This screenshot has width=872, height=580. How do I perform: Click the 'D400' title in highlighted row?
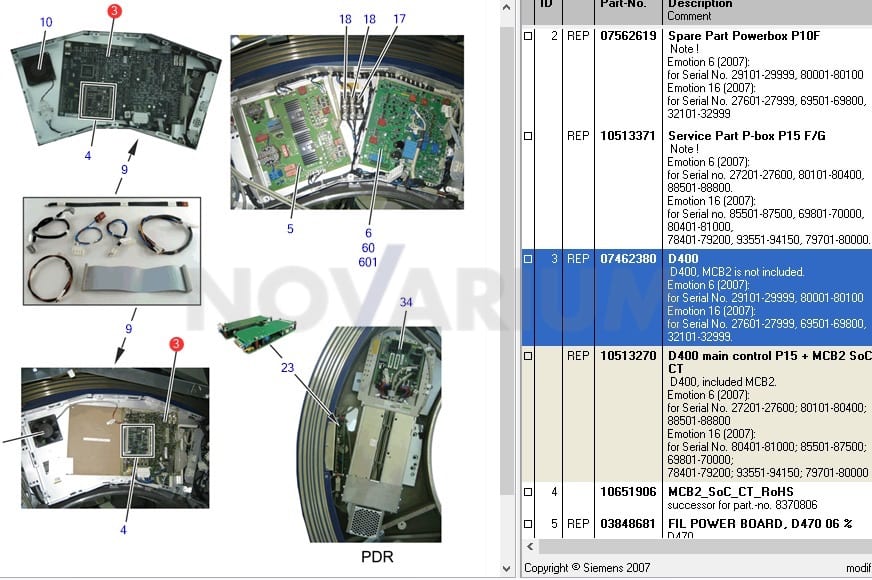[x=683, y=259]
